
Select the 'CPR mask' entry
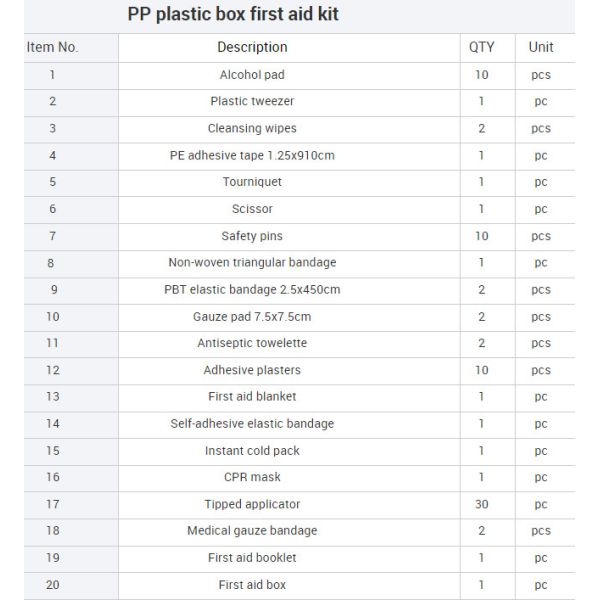coord(252,477)
